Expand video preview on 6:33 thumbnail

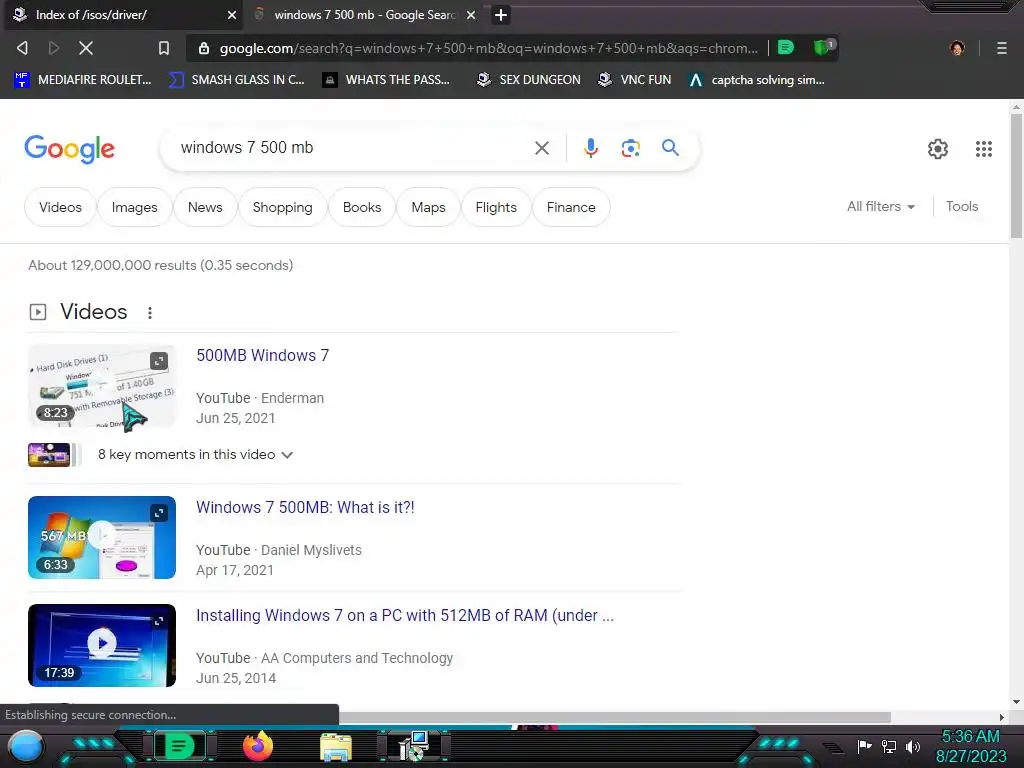point(159,513)
